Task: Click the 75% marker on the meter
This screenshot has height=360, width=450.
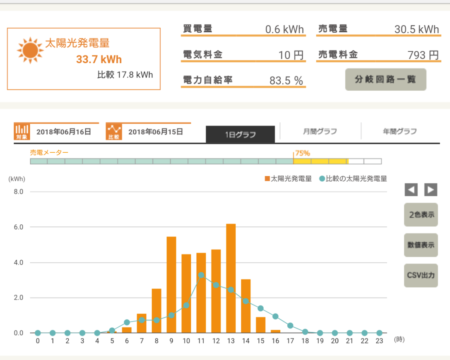Action: tap(303, 153)
